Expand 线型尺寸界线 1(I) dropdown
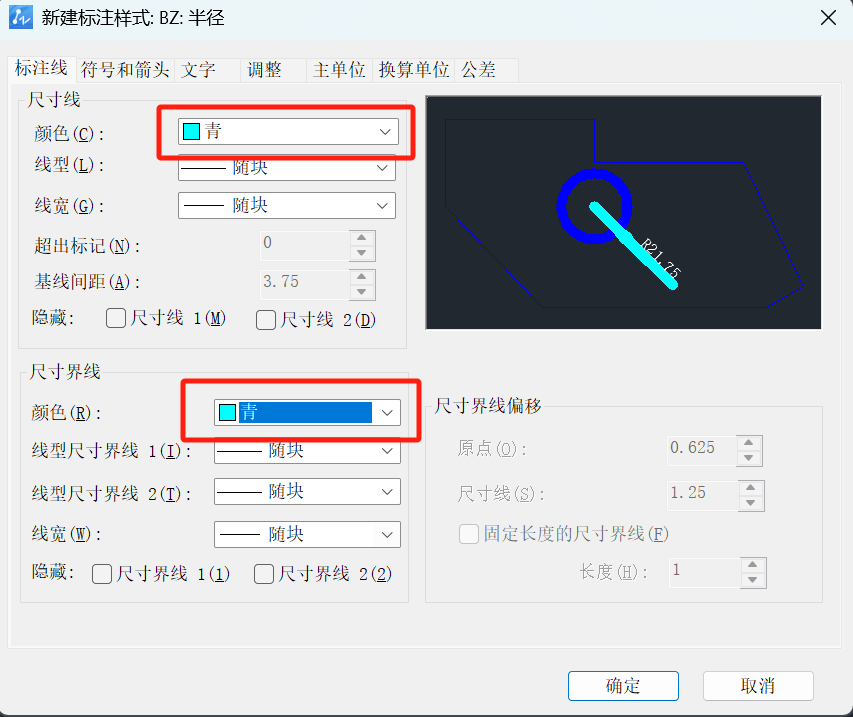The width and height of the screenshot is (853, 717). (307, 450)
